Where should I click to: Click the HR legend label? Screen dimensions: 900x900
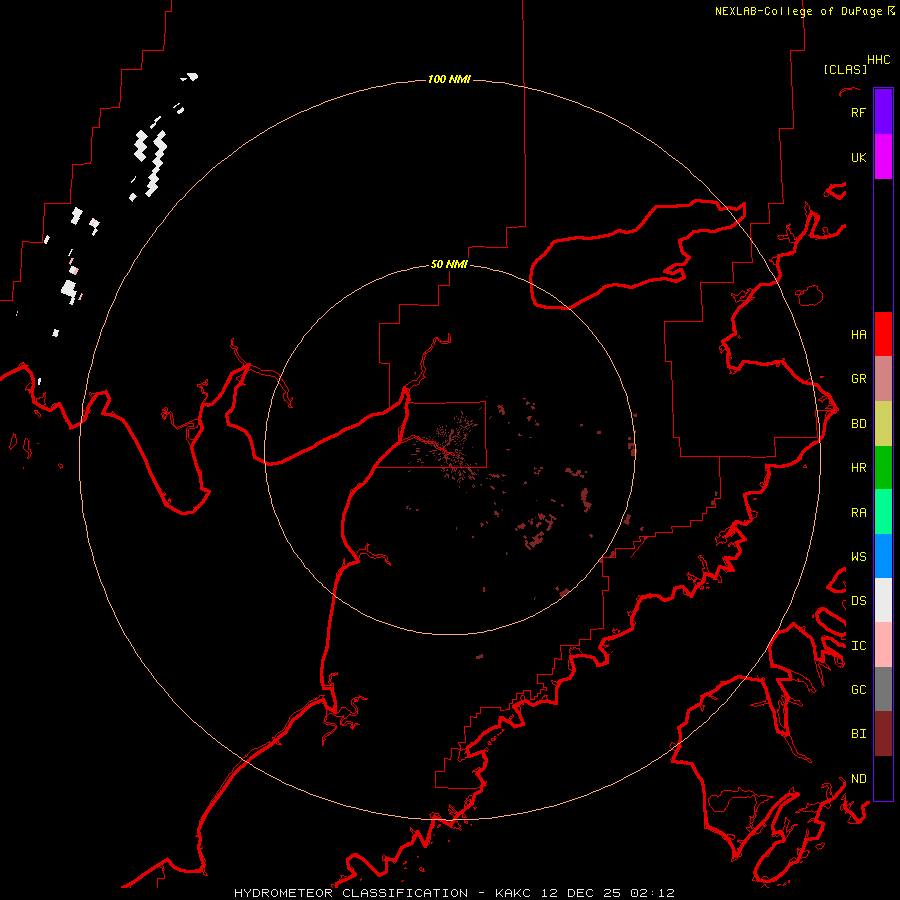(x=858, y=468)
